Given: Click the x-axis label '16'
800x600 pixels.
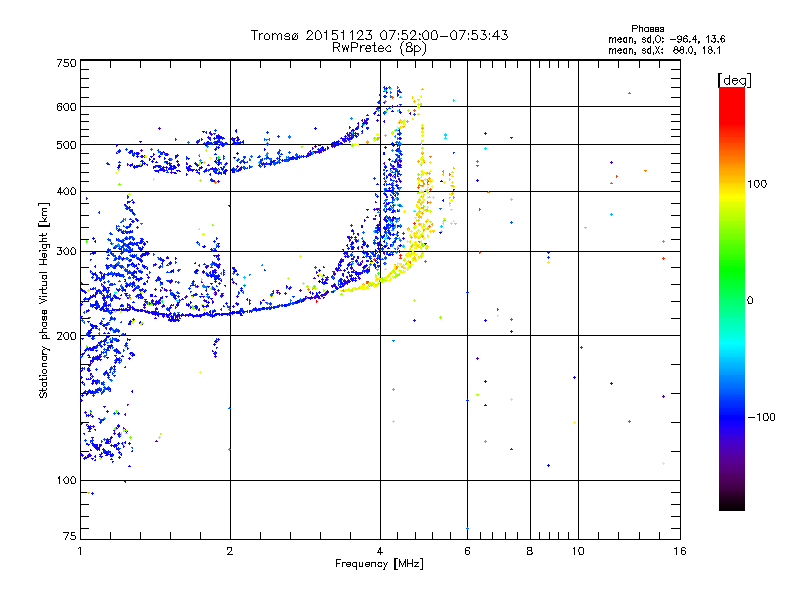Looking at the screenshot, I should [x=680, y=551].
